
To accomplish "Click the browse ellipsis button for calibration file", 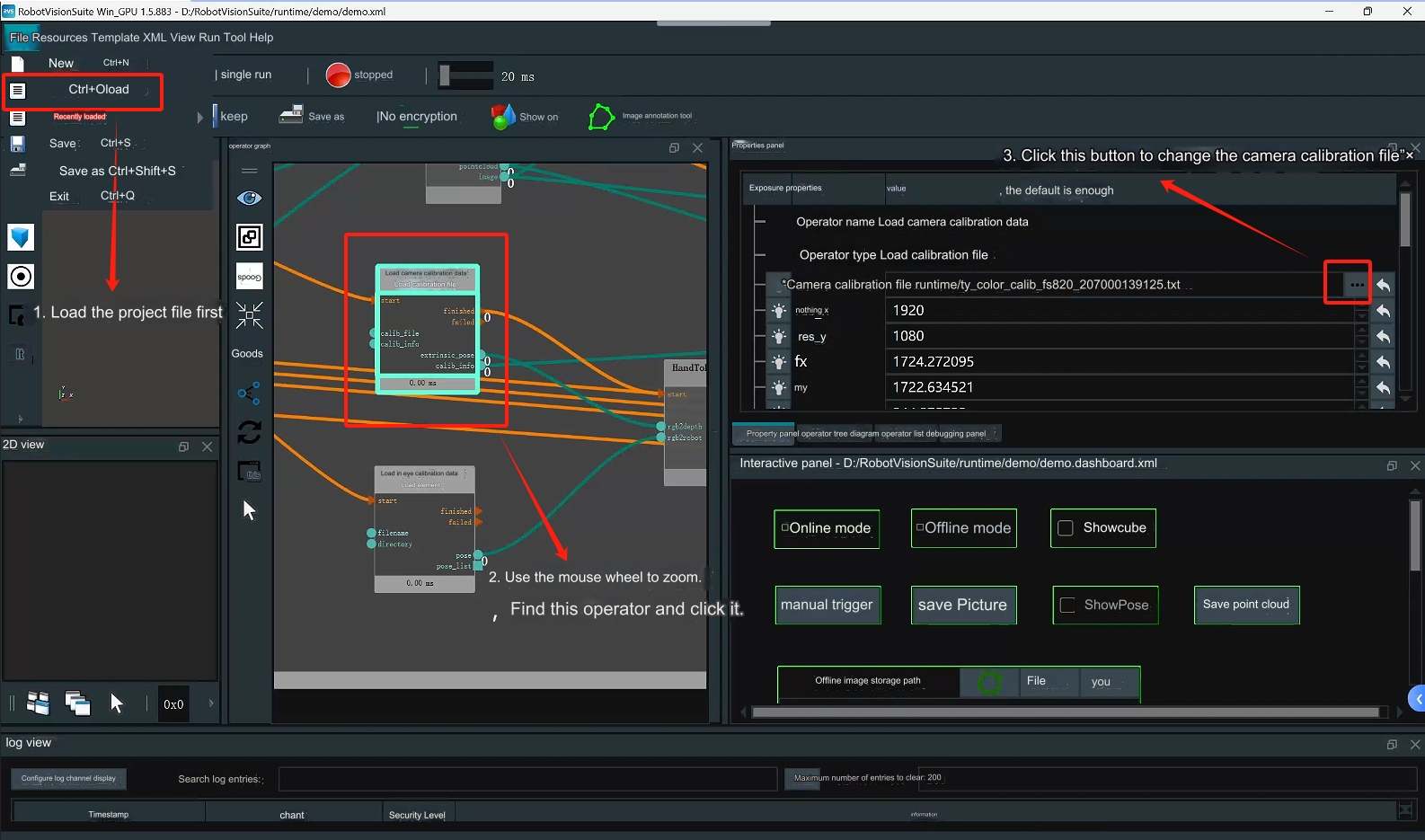I will point(1357,285).
